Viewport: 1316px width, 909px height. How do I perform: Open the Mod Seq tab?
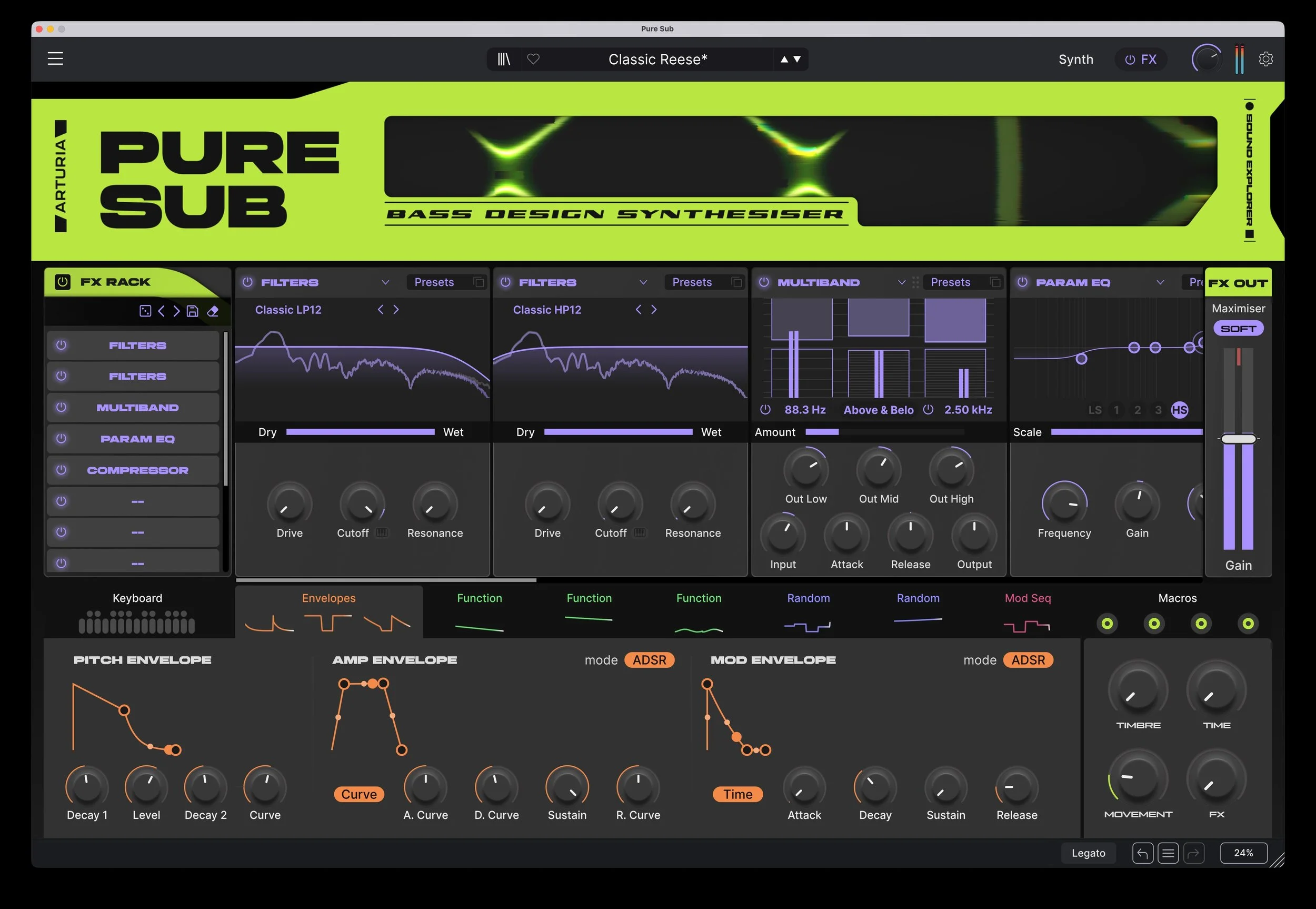[x=1028, y=613]
